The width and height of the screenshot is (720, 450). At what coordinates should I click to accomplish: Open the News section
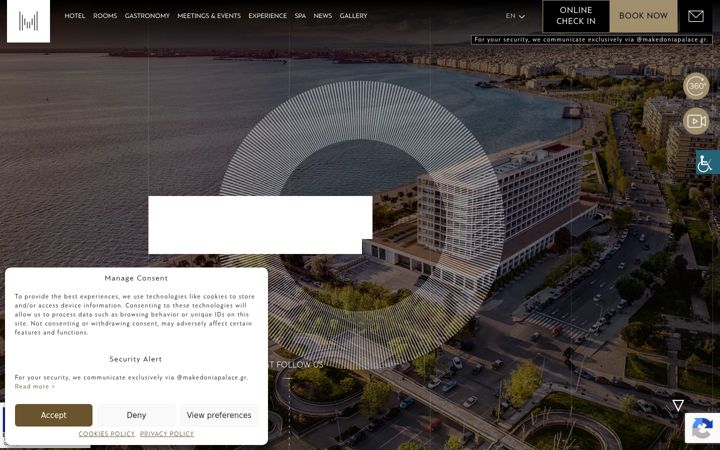(x=322, y=16)
